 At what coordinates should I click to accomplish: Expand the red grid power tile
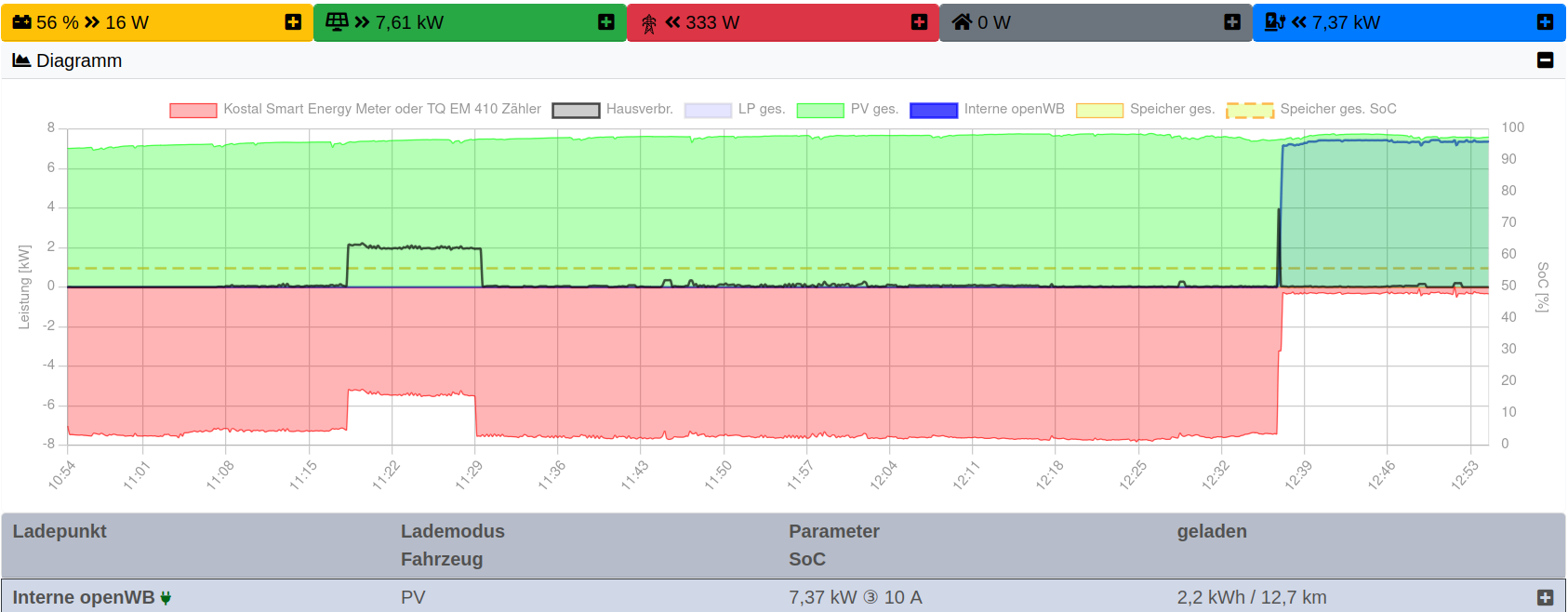click(x=919, y=22)
